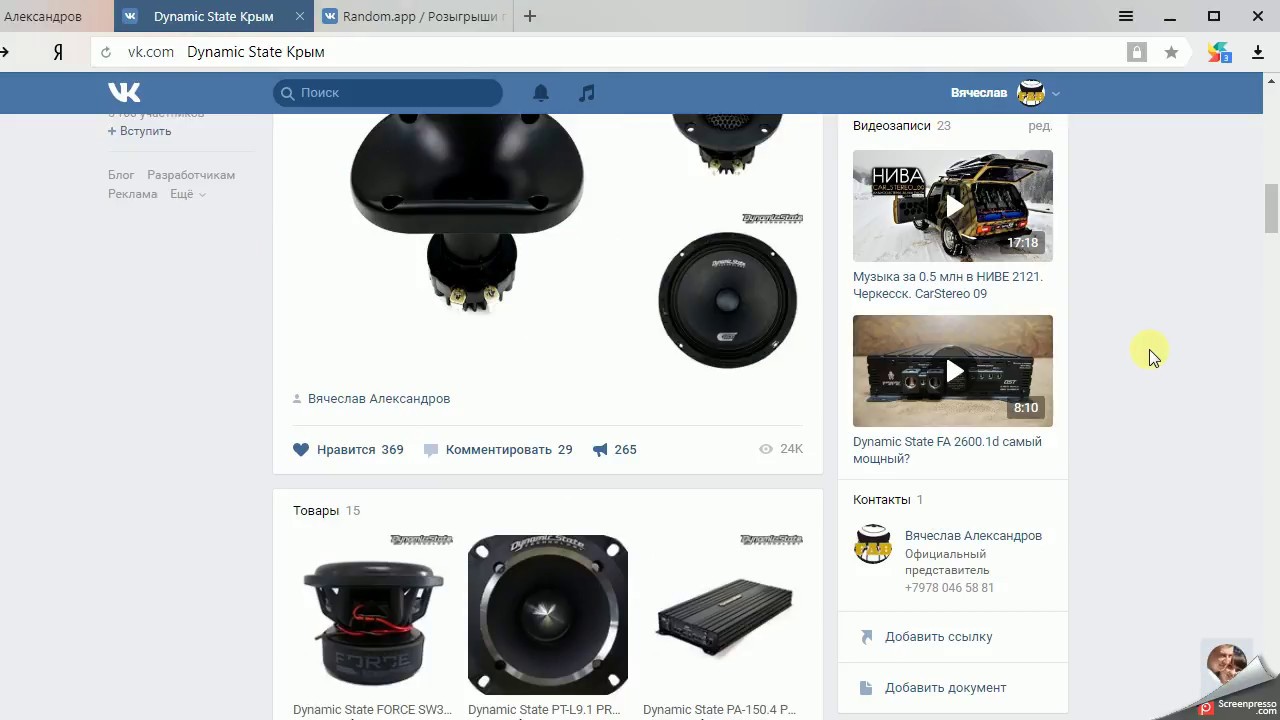Expand the Ещё footer dropdown
Image resolution: width=1280 pixels, height=720 pixels.
(188, 194)
